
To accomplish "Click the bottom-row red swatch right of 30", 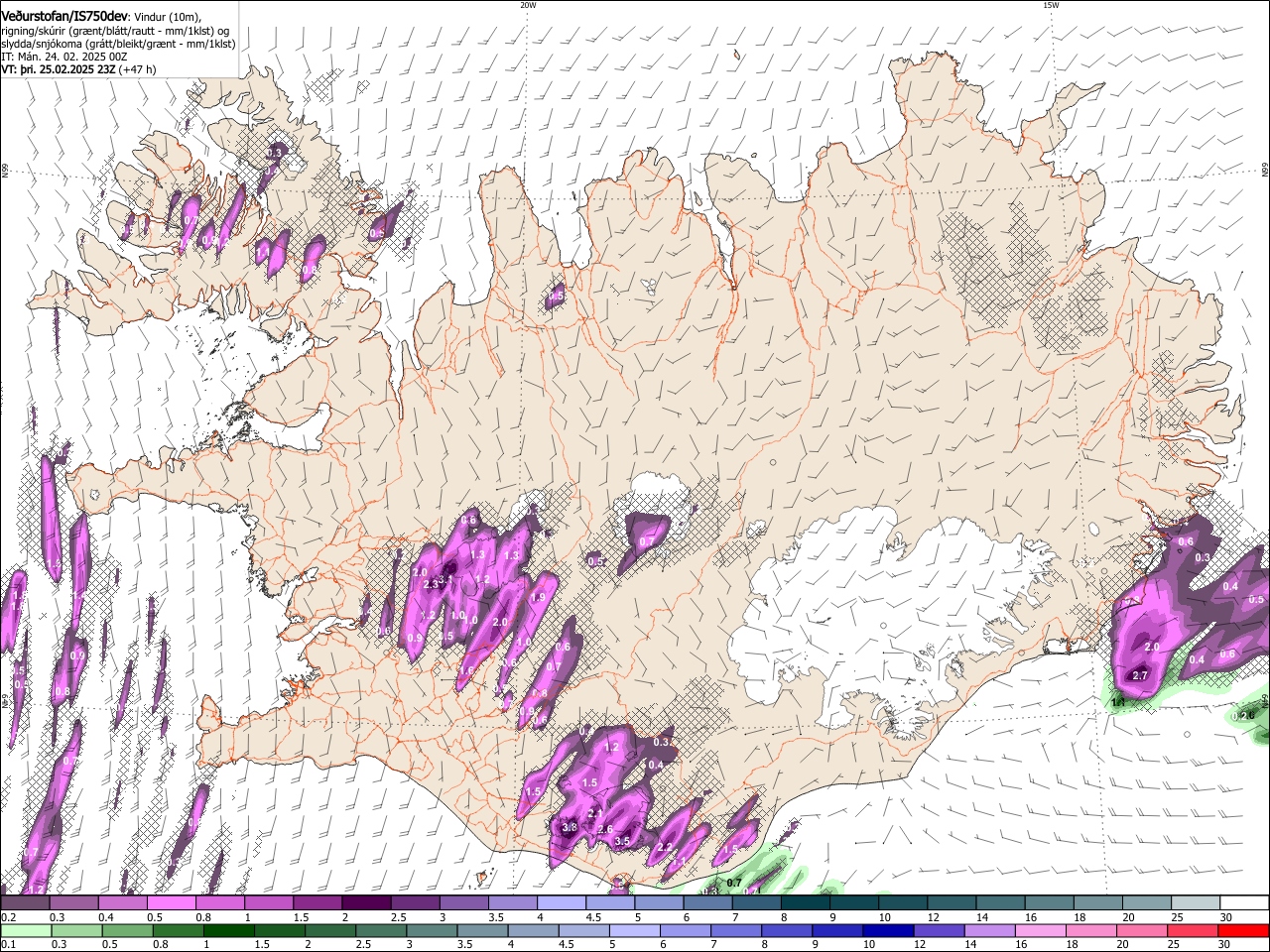I will [1243, 931].
